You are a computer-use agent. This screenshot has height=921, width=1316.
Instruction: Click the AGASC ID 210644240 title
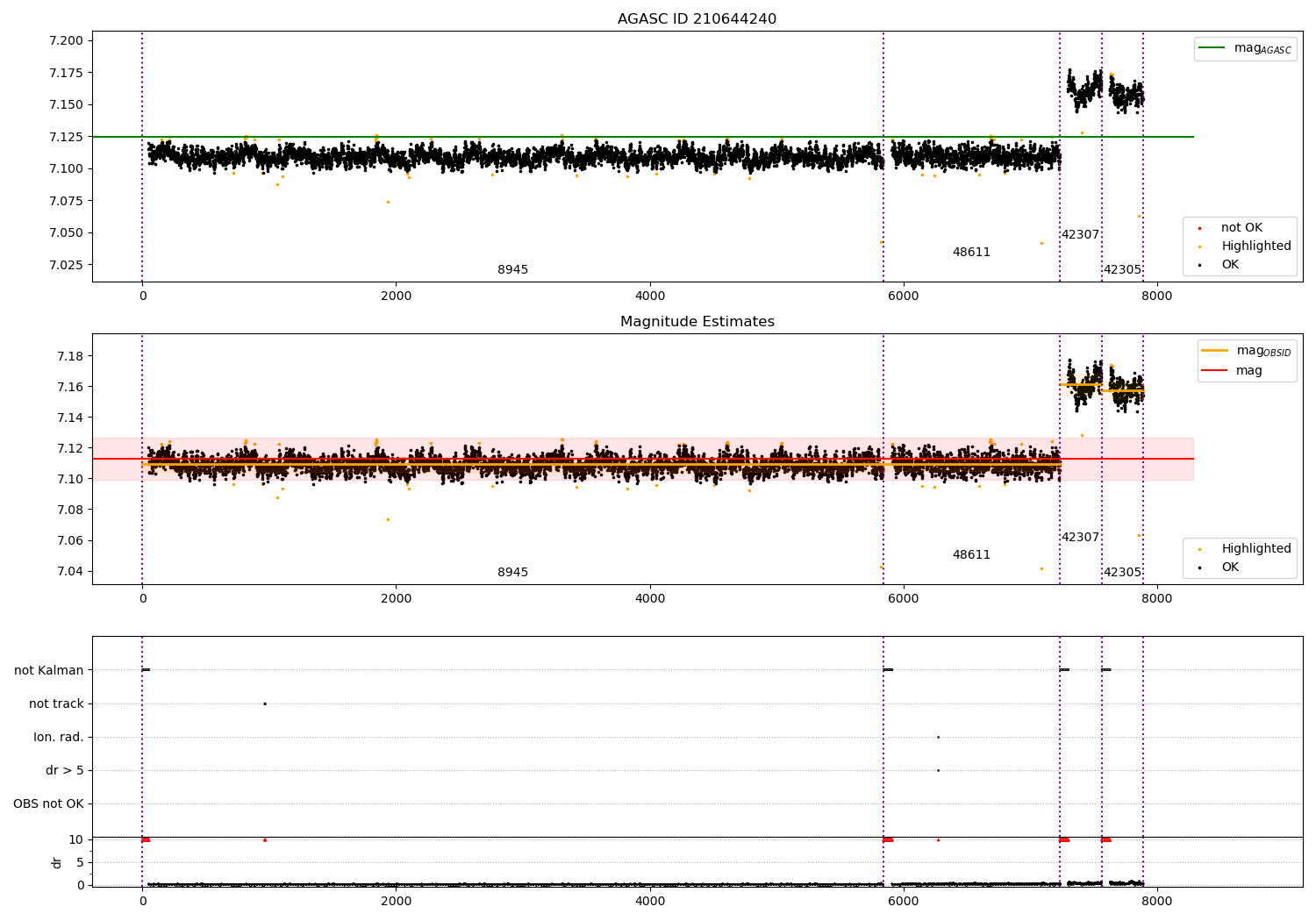click(x=697, y=19)
